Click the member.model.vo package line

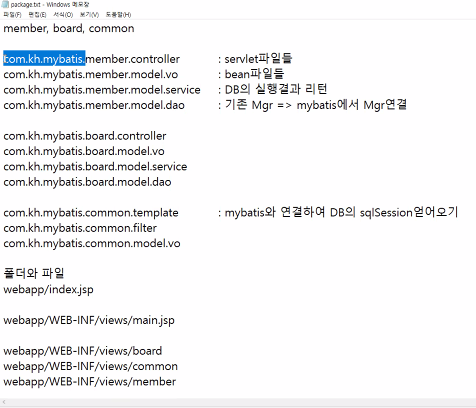pos(91,74)
